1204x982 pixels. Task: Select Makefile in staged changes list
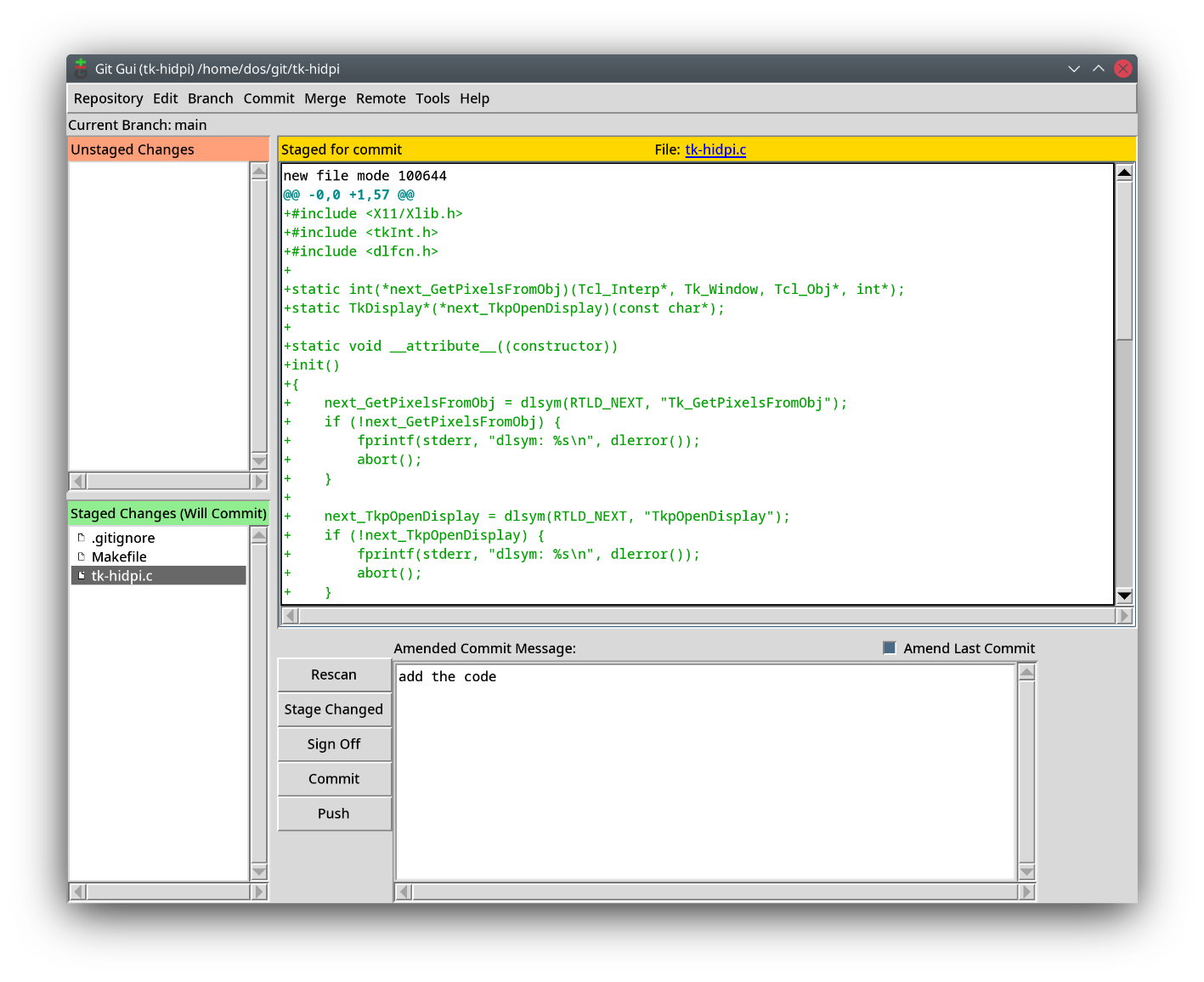click(x=119, y=557)
